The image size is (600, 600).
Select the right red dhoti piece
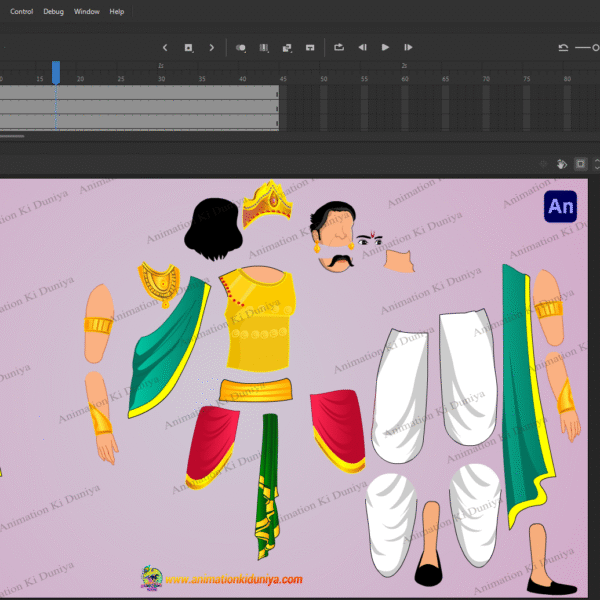click(338, 430)
